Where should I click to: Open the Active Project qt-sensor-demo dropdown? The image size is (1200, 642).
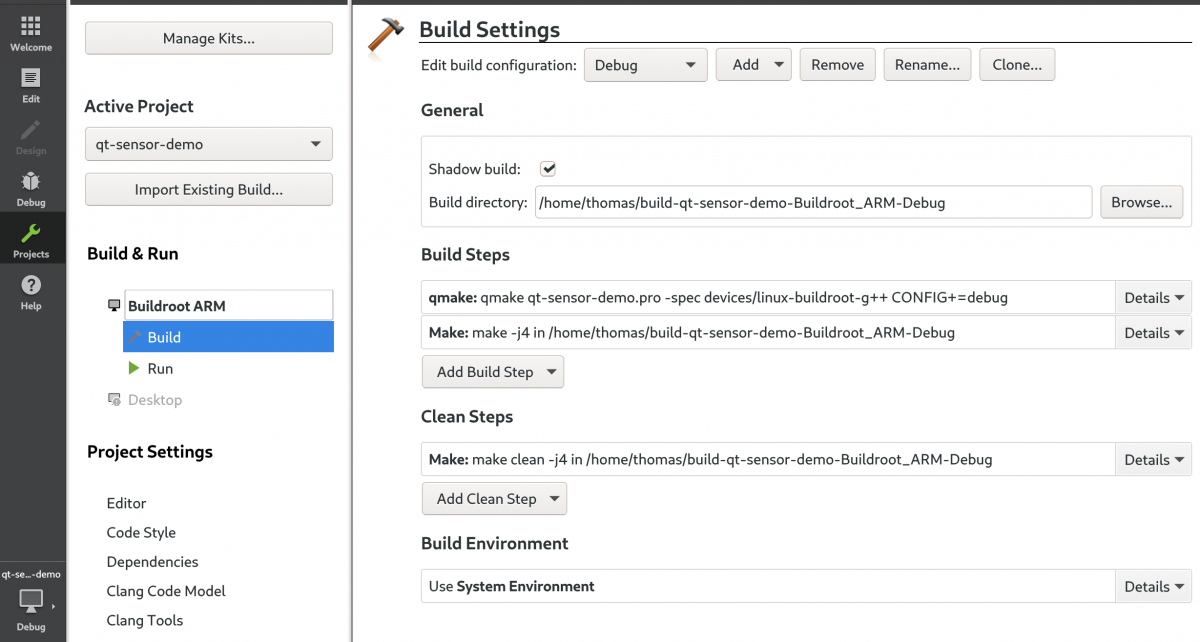tap(208, 144)
